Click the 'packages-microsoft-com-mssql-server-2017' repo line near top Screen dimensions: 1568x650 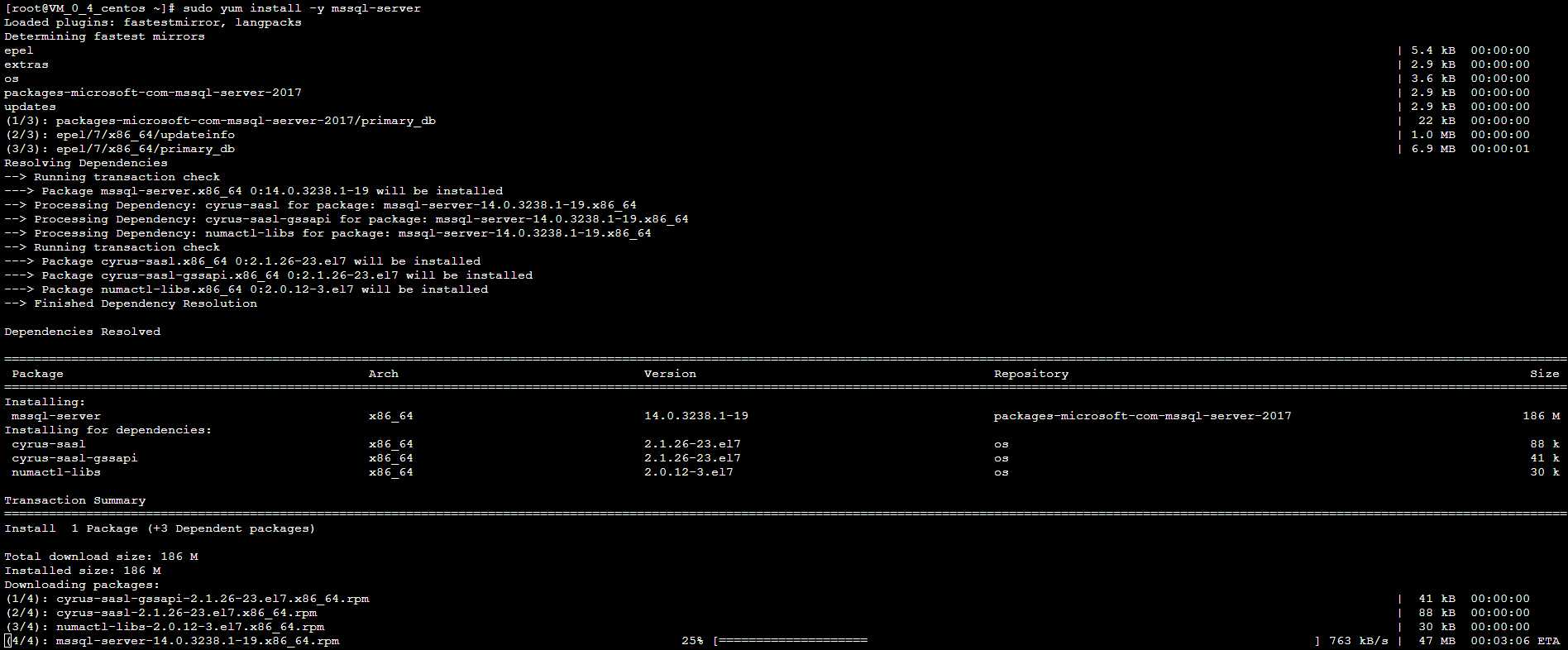point(153,93)
